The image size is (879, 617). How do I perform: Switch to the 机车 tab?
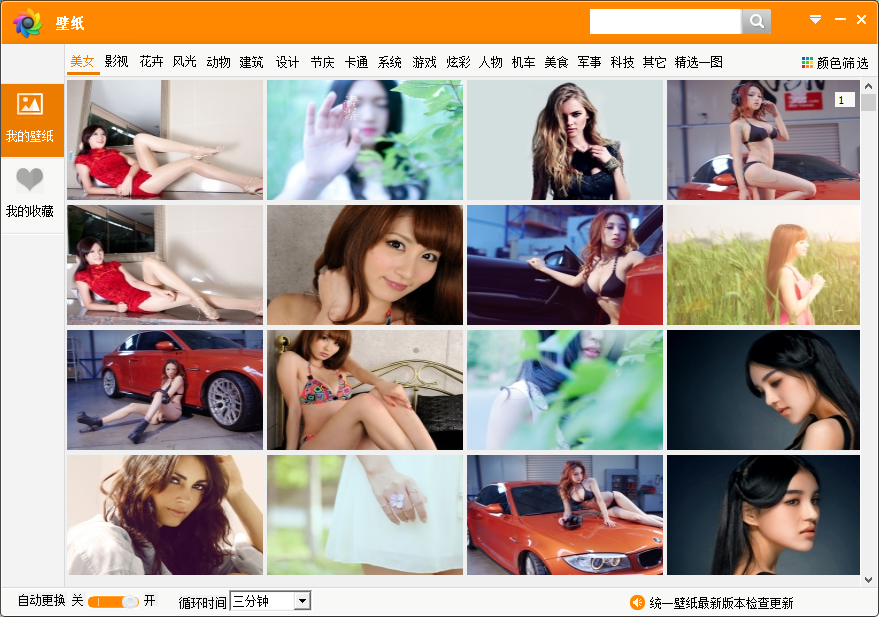523,62
